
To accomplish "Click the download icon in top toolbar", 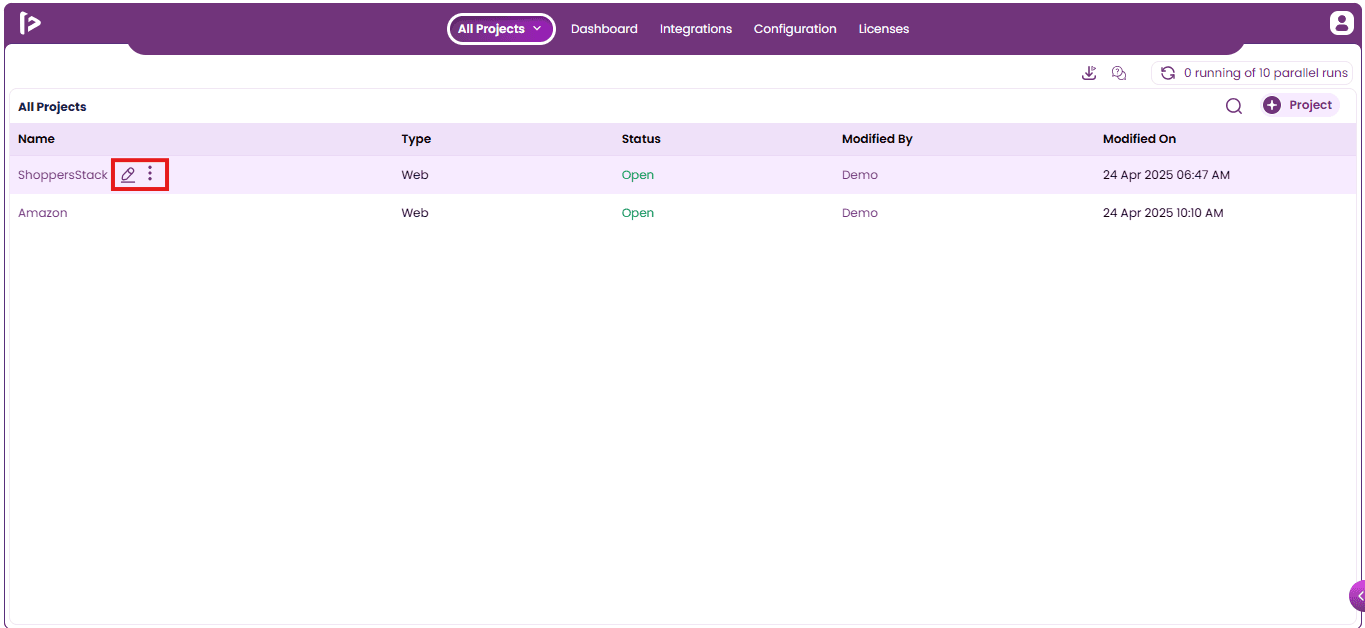I will tap(1089, 73).
